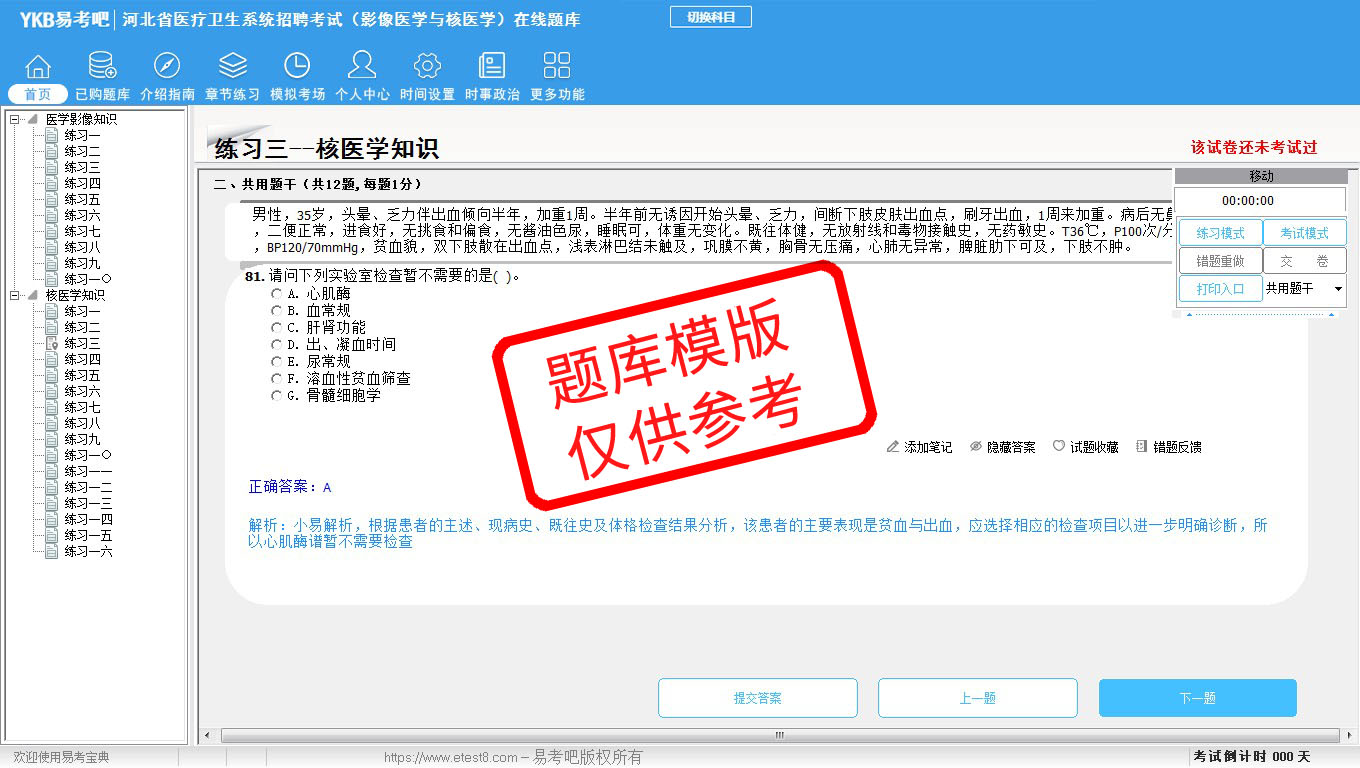1360x768 pixels.
Task: Click the folder icon next to 医学影像知识
Action: click(x=33, y=119)
